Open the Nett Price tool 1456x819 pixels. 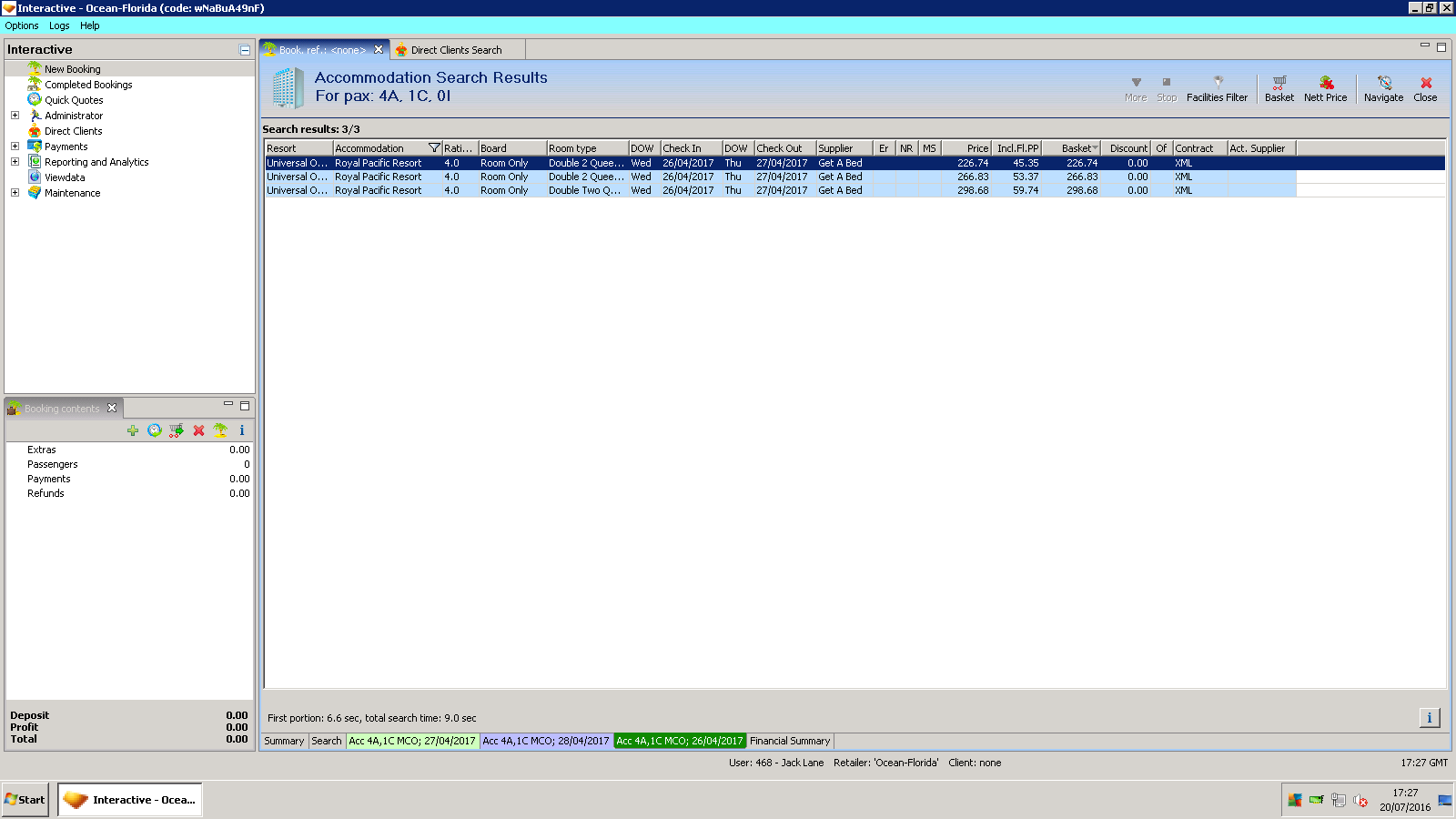(x=1325, y=88)
